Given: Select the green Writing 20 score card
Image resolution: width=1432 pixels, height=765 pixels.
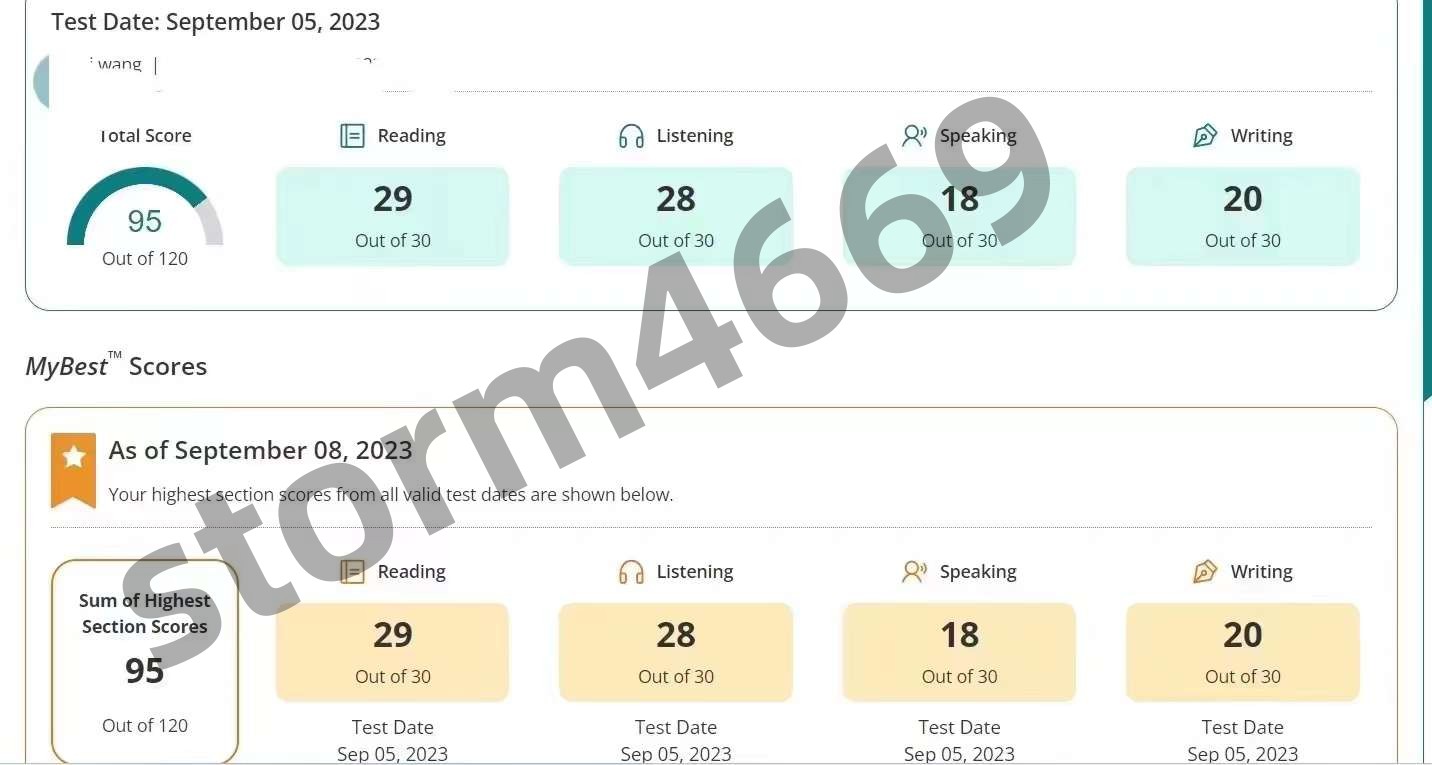Looking at the screenshot, I should tap(1243, 216).
